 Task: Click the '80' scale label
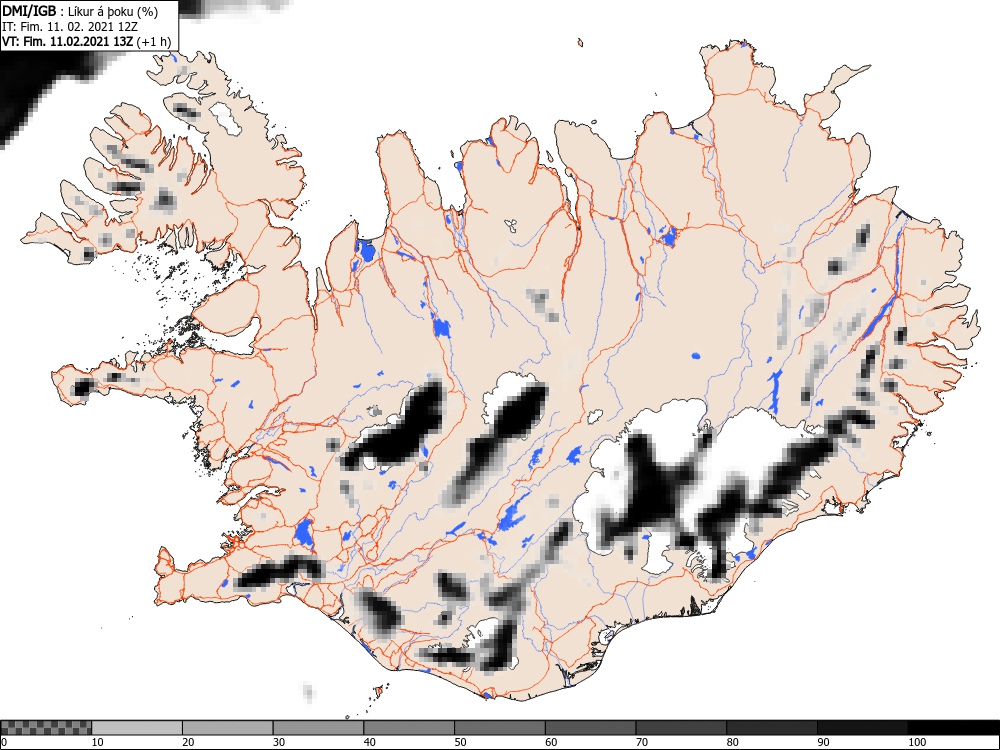point(733,742)
